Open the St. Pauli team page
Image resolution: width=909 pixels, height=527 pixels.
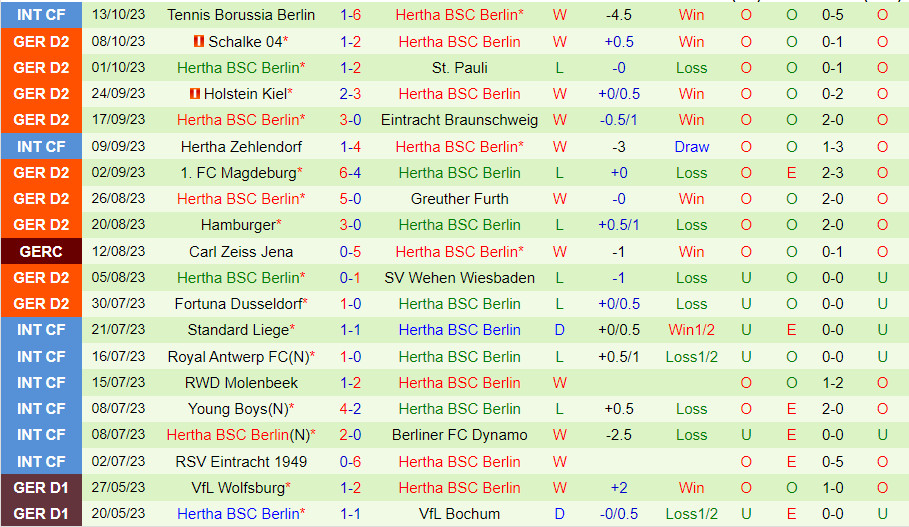460,68
